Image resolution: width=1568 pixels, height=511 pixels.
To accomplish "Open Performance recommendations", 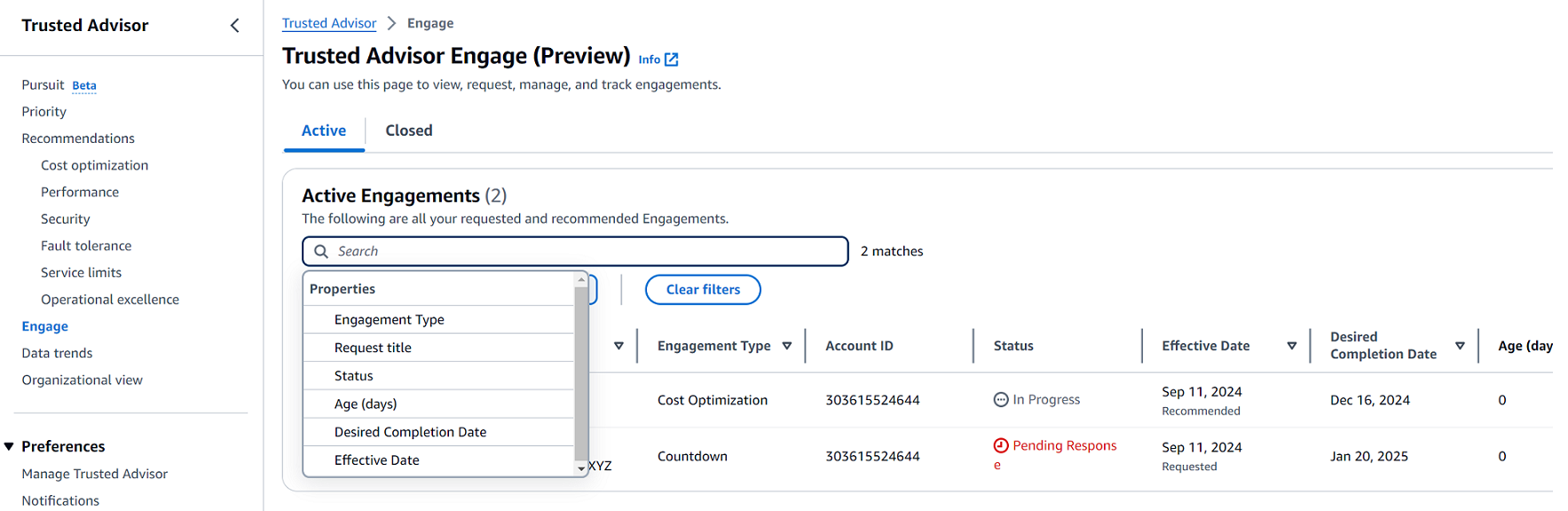I will coord(80,193).
